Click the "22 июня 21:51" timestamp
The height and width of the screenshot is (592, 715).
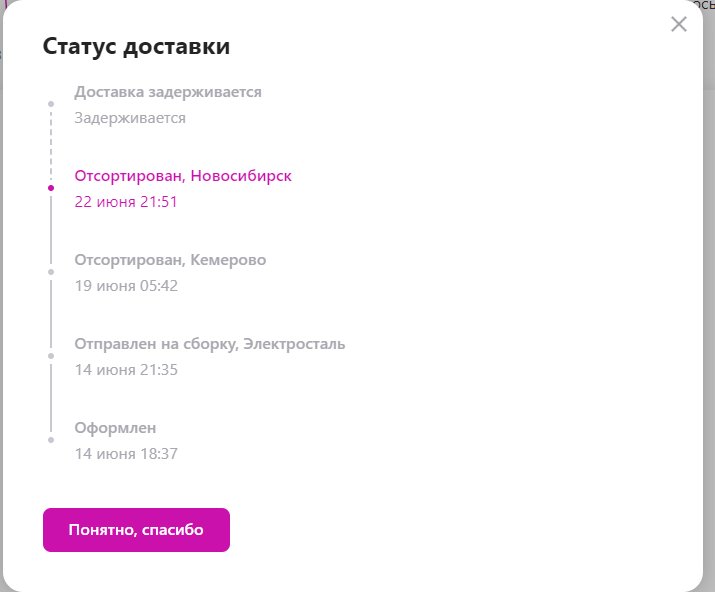coord(126,202)
